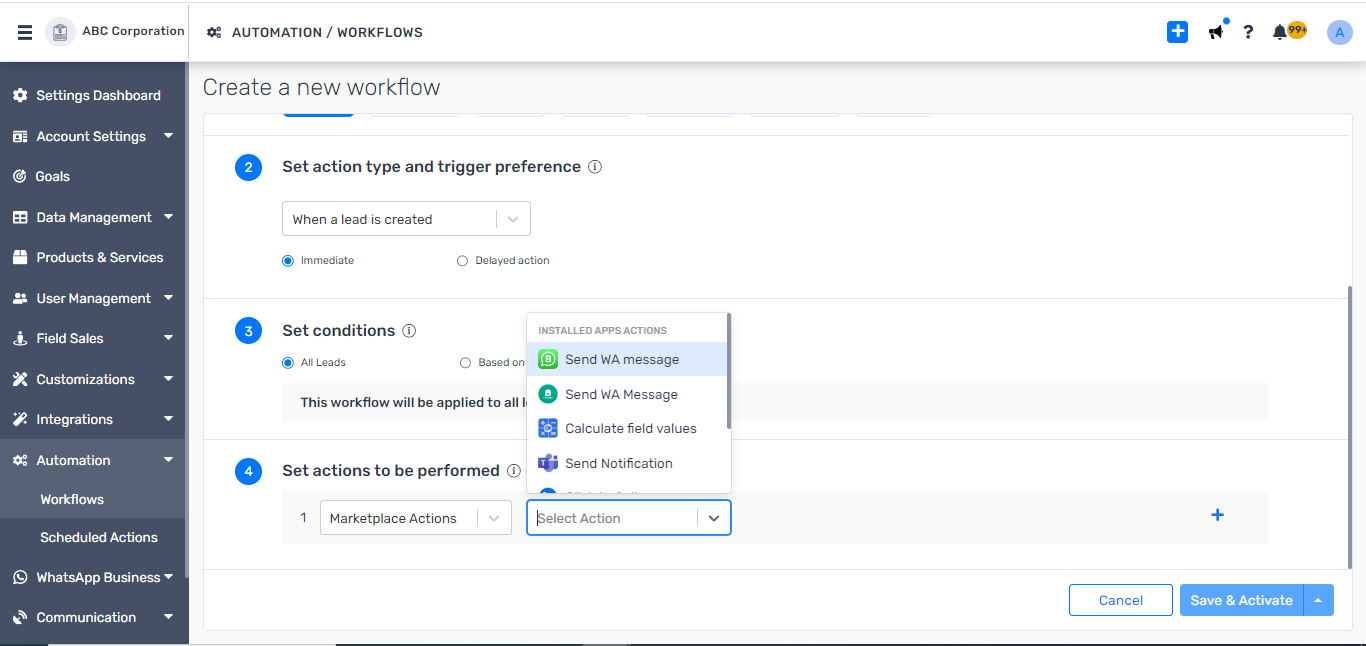Click the Save & Activate button
The height and width of the screenshot is (646, 1366).
click(1241, 600)
